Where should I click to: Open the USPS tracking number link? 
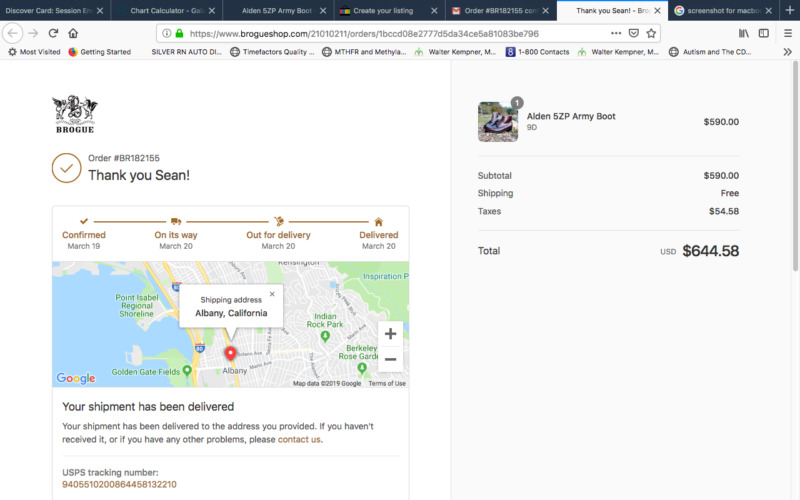112,484
